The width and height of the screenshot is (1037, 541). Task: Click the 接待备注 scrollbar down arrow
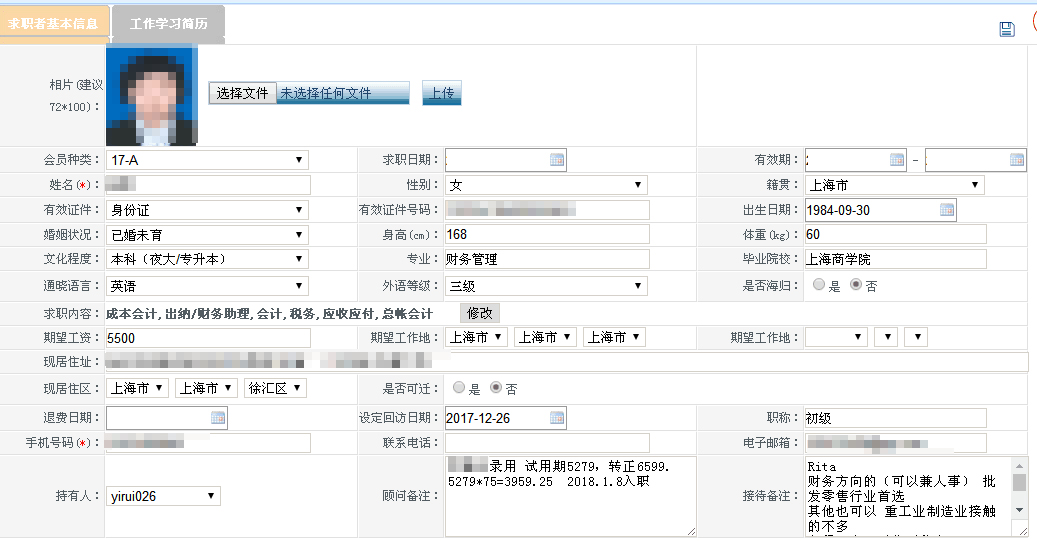pyautogui.click(x=1019, y=510)
